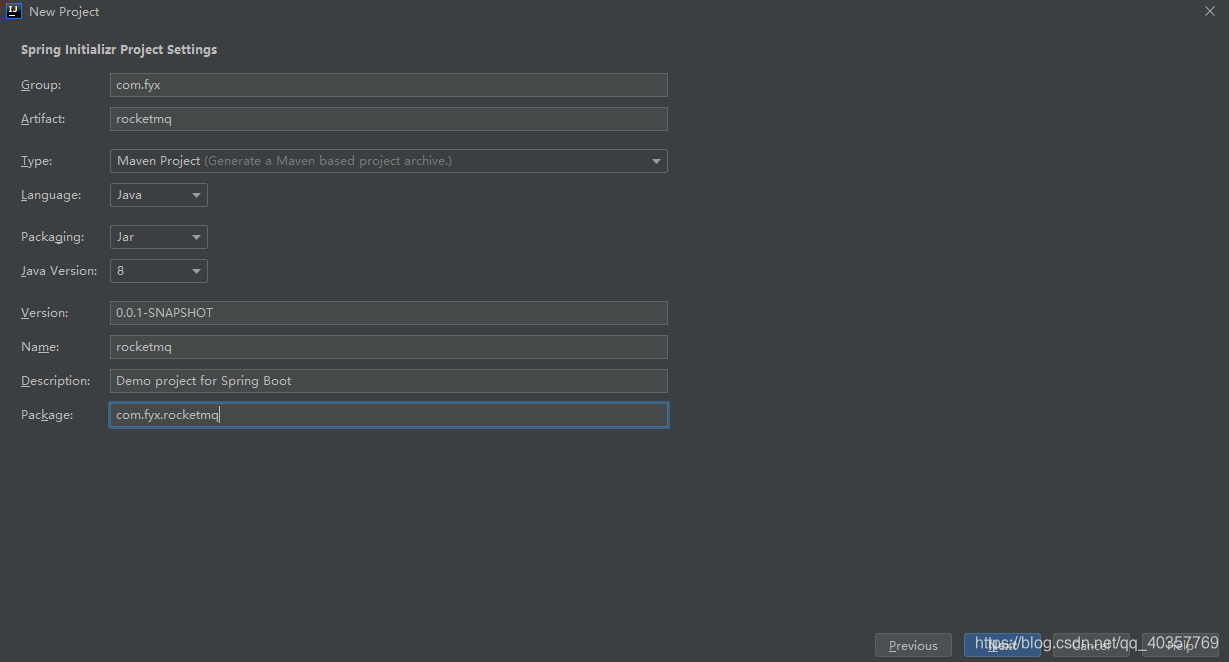
Task: Open Help for the wizard
Action: pyautogui.click(x=1180, y=645)
